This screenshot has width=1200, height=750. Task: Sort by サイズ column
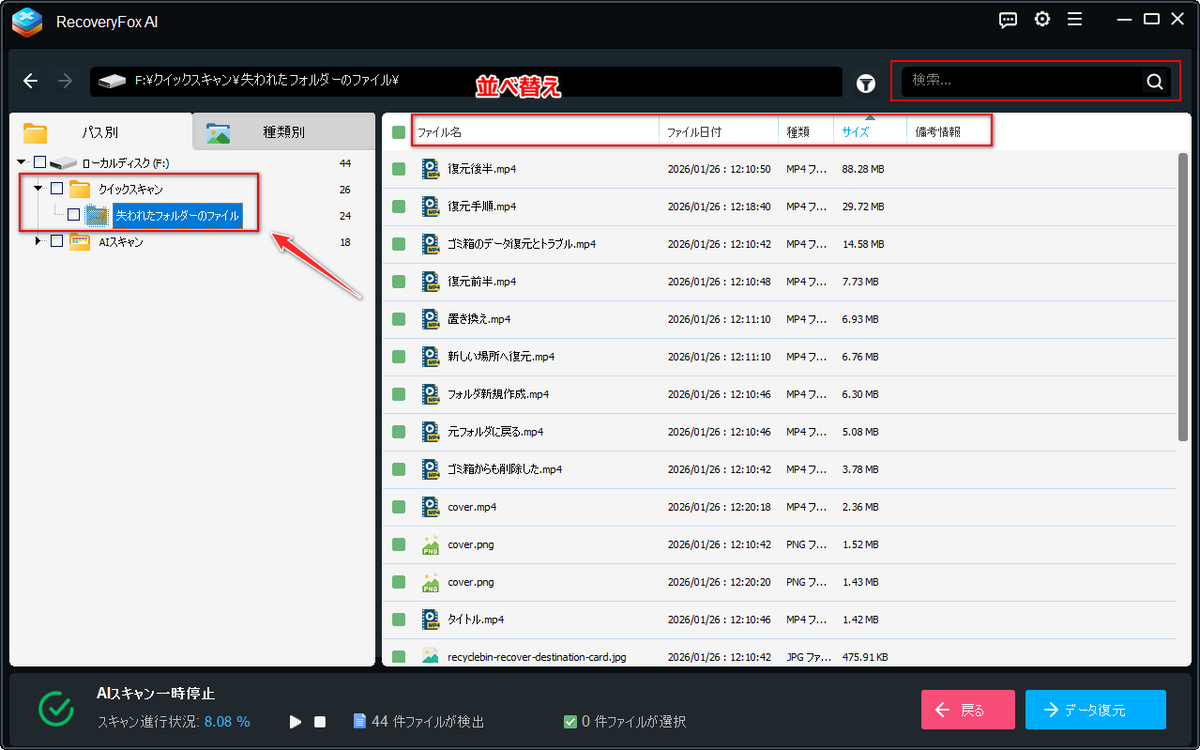[870, 132]
